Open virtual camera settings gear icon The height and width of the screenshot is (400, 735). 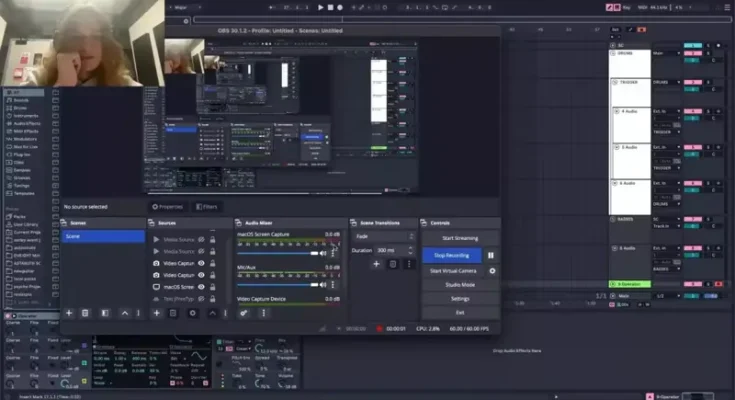click(x=490, y=271)
